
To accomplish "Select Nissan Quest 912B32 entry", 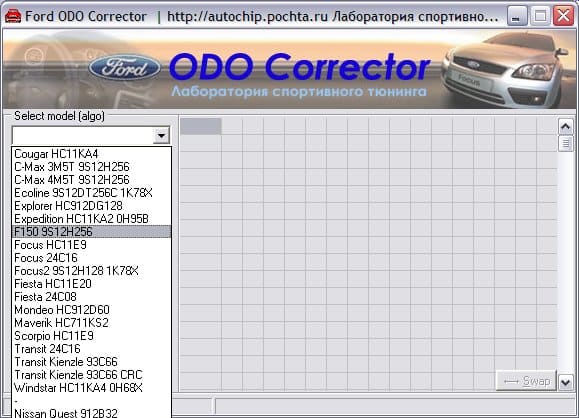I will 92,413.
